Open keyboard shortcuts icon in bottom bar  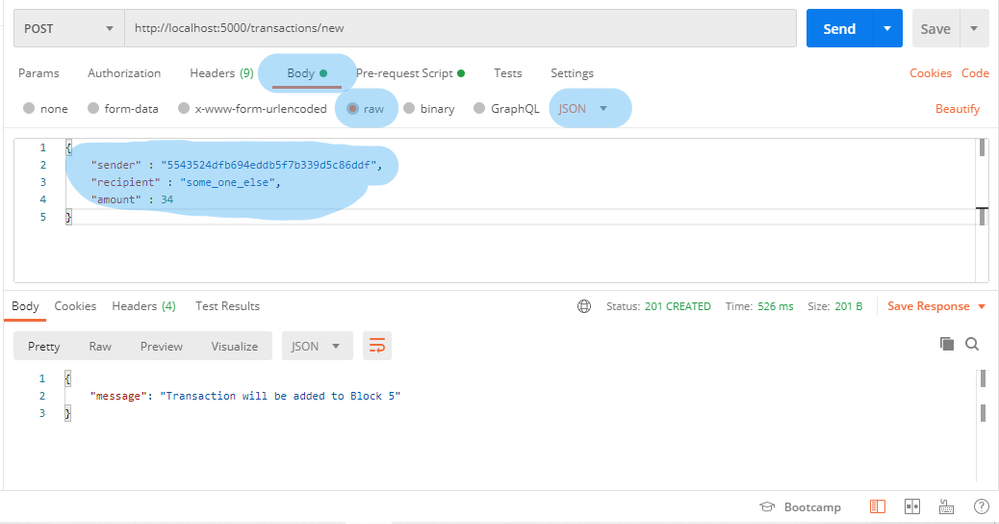947,507
